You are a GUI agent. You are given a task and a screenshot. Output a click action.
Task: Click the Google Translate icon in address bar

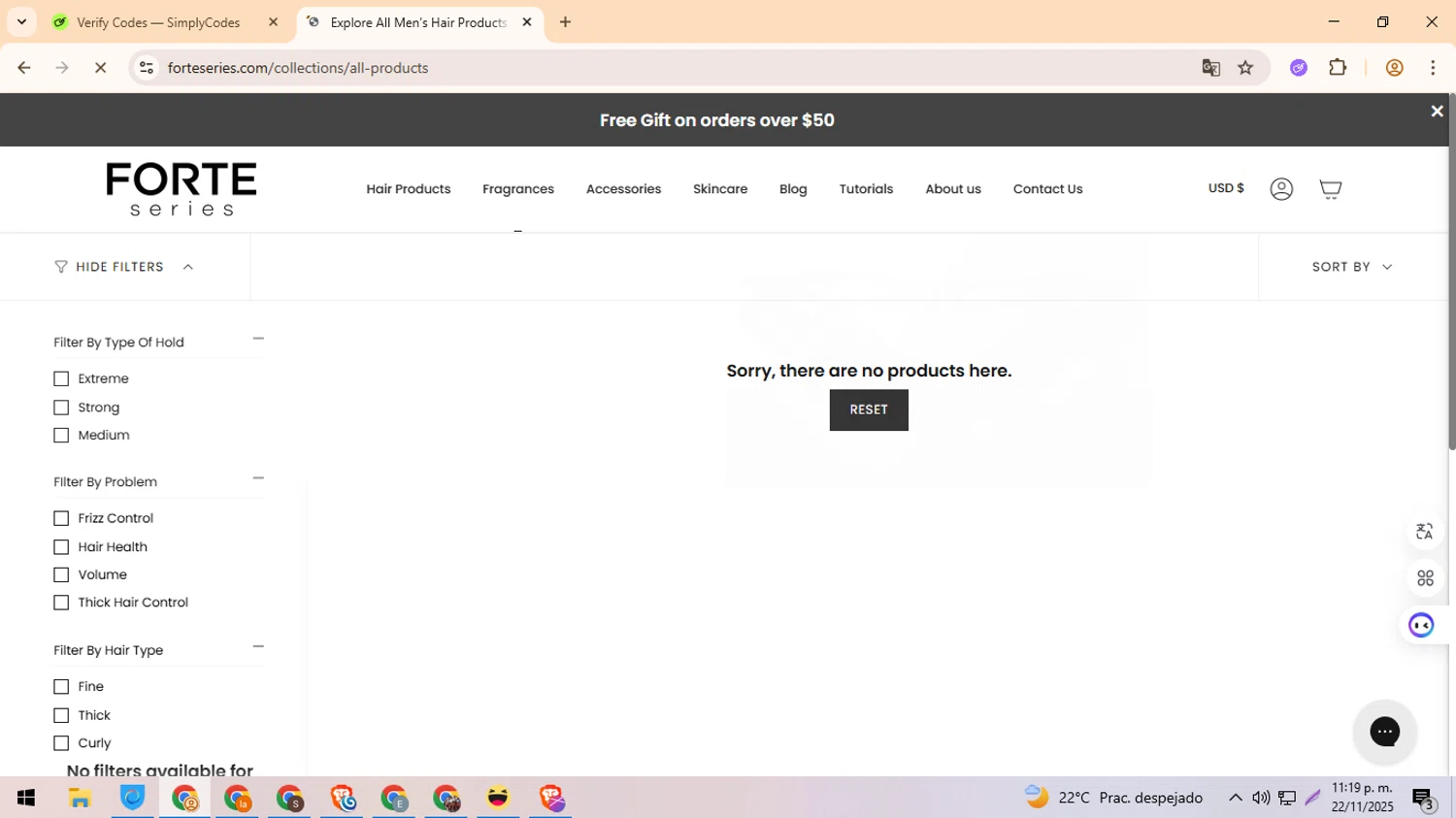click(1210, 68)
